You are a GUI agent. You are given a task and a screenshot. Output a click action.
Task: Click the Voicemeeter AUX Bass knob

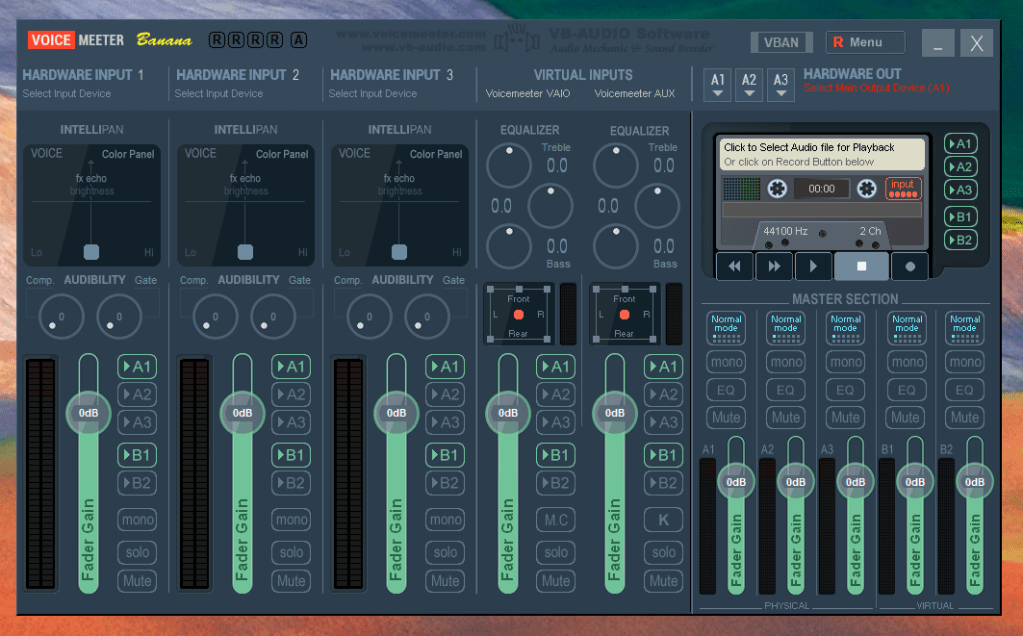click(x=615, y=246)
